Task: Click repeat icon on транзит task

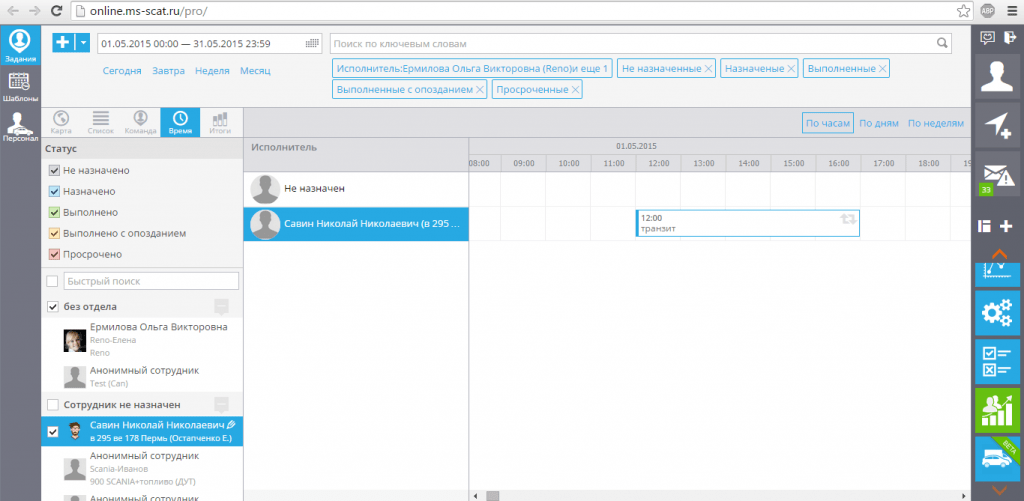Action: [848, 219]
